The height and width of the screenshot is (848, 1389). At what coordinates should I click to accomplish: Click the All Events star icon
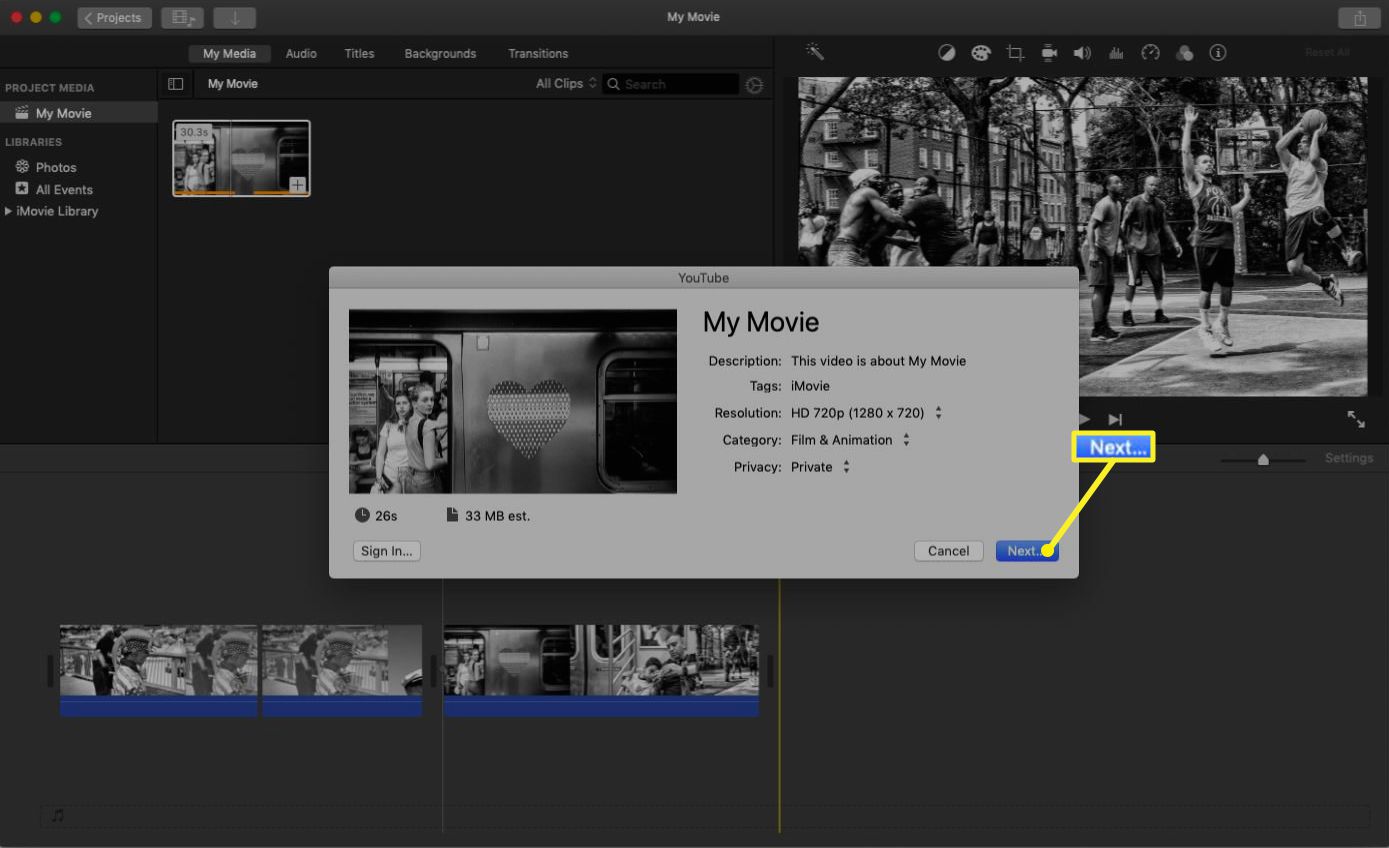[22, 189]
